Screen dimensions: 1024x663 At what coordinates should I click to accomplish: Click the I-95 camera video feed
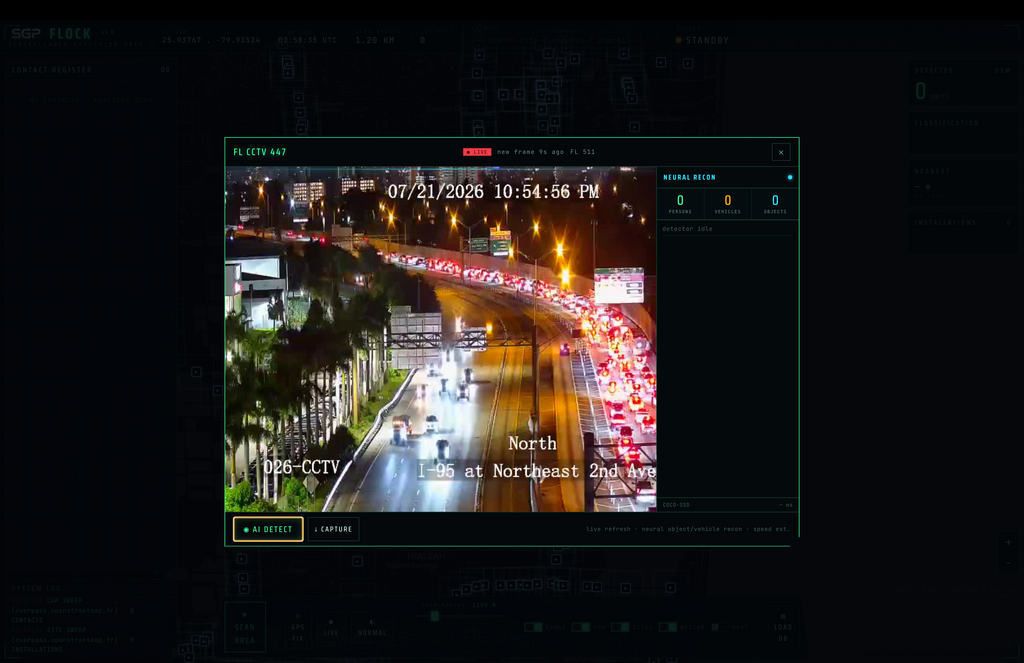[441, 339]
